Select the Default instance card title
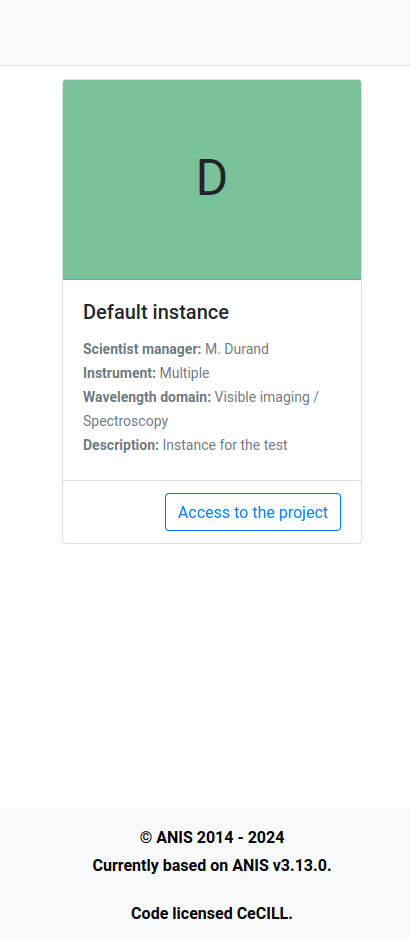This screenshot has height=939, width=411. (156, 312)
